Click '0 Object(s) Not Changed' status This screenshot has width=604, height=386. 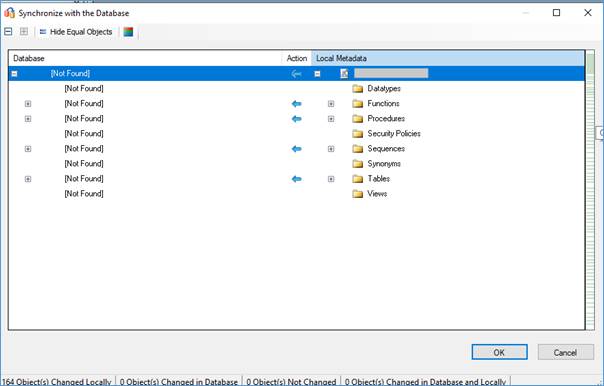[291, 382]
